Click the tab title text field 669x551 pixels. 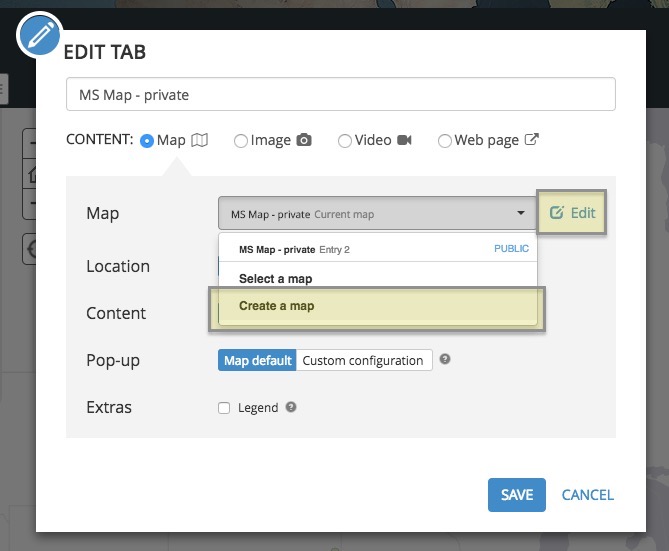pyautogui.click(x=340, y=95)
